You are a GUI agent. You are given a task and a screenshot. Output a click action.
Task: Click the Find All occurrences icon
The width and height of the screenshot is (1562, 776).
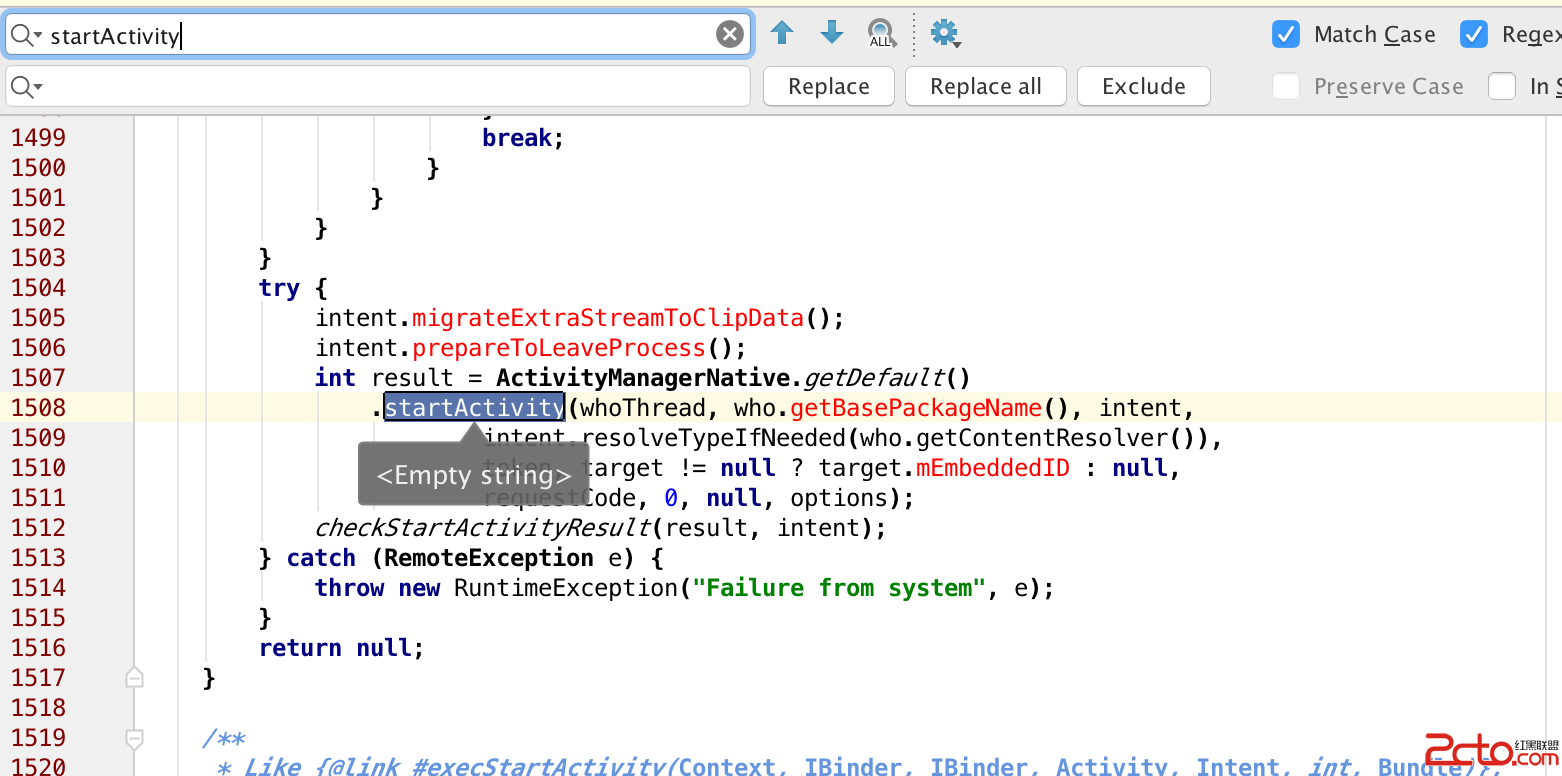click(x=881, y=34)
